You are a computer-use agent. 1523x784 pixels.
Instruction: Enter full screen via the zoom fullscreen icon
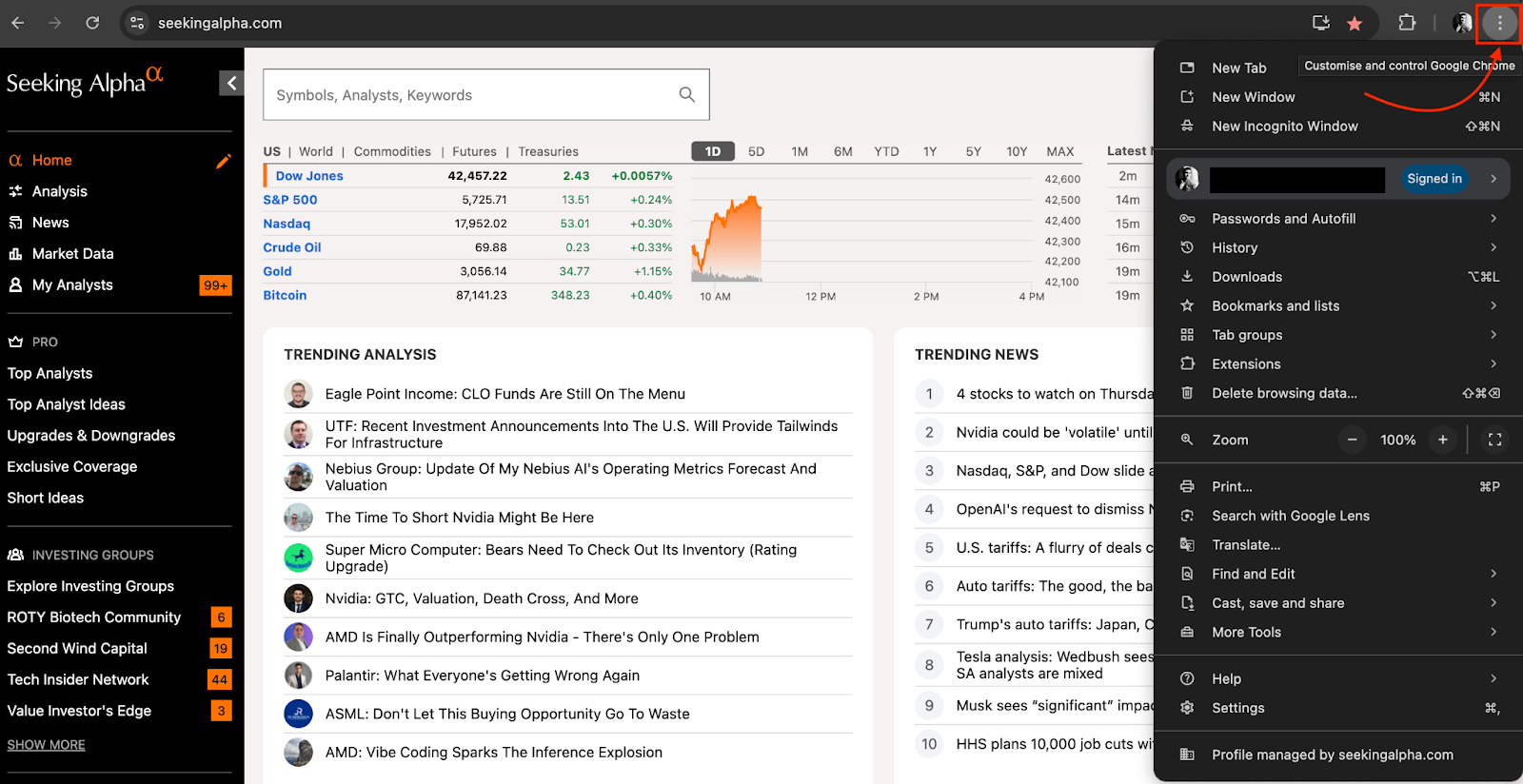[1494, 440]
